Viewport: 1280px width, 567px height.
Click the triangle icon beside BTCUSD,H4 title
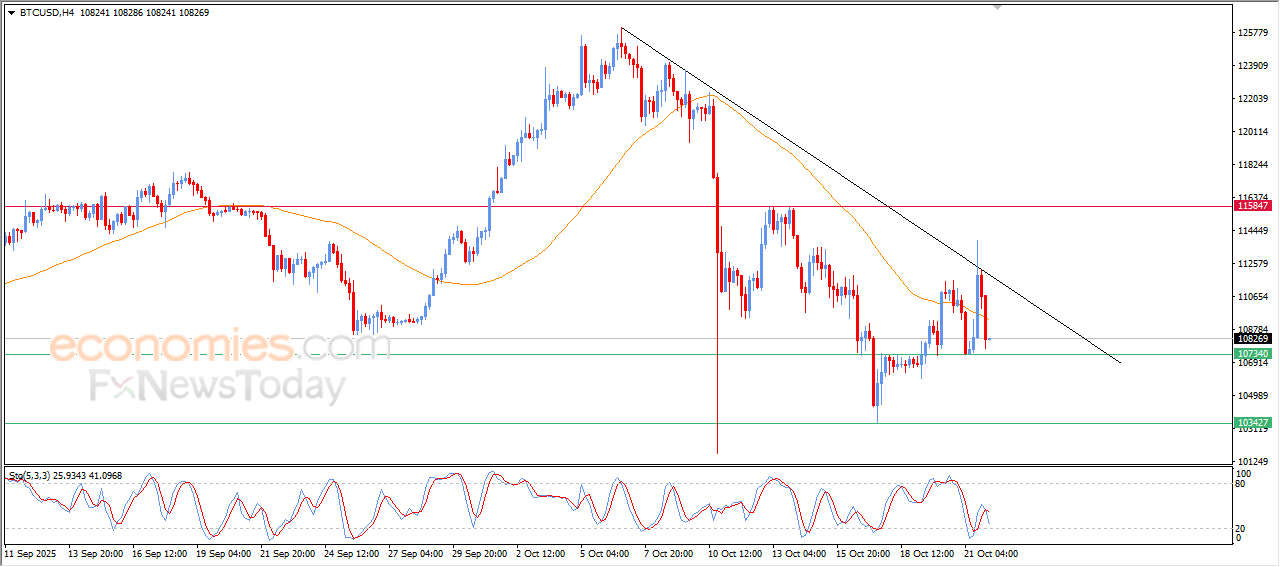[11, 13]
